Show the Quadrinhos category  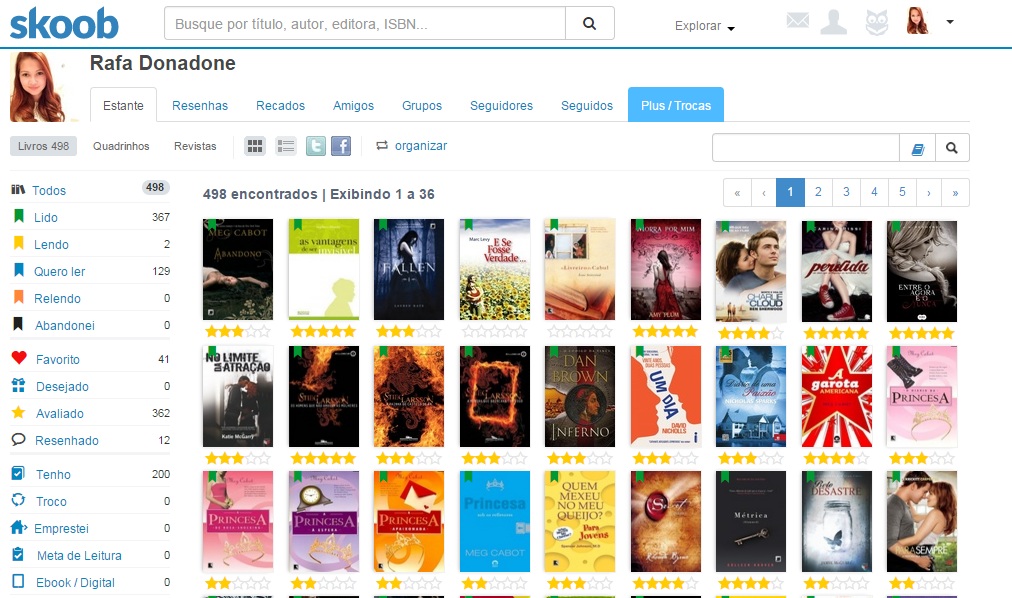[121, 146]
